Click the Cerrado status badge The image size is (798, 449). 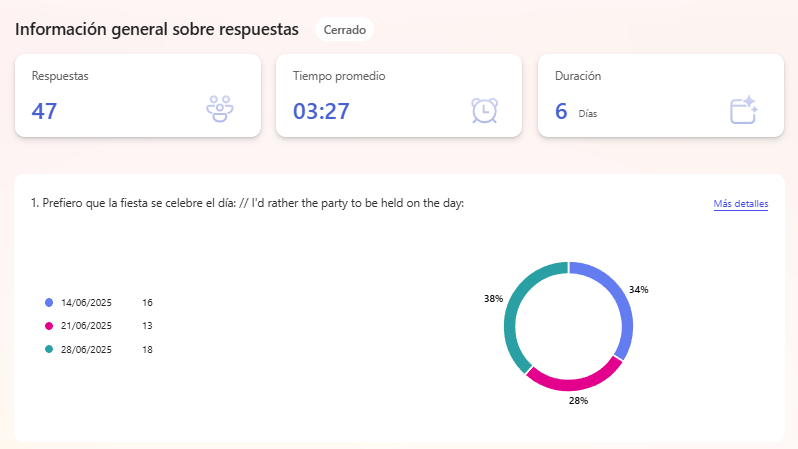tap(345, 30)
